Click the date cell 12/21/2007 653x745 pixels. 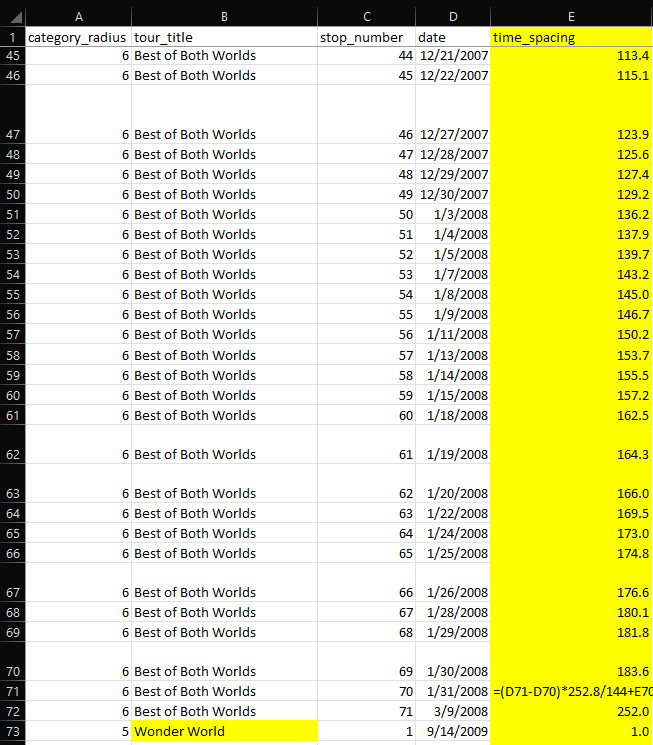[453, 55]
